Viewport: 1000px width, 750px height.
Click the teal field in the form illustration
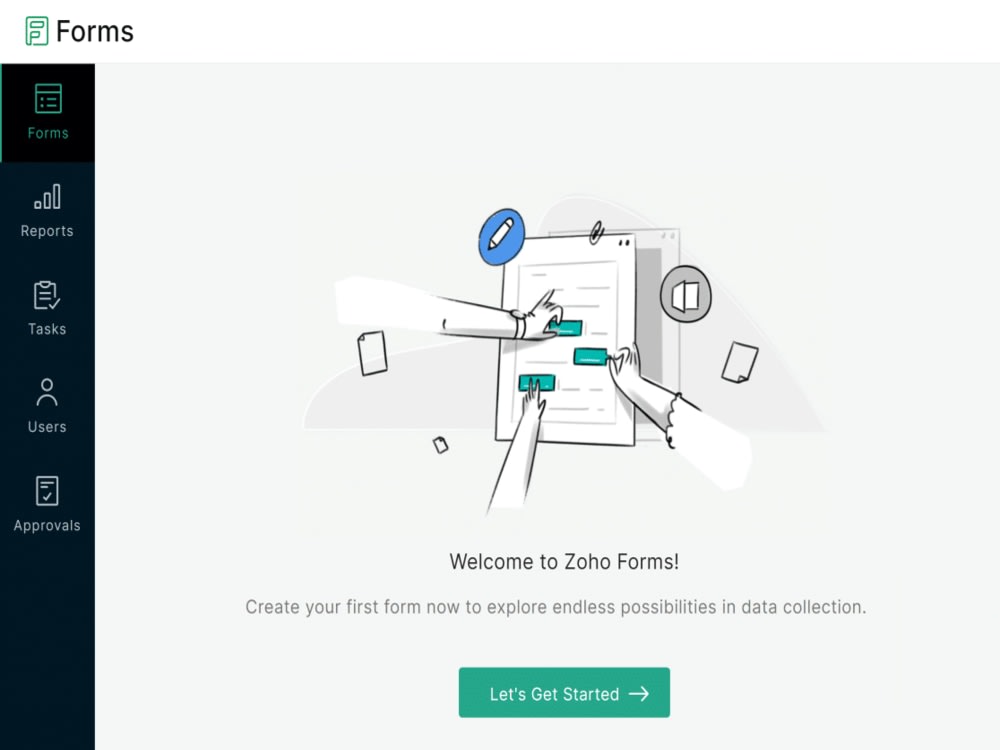[x=590, y=355]
